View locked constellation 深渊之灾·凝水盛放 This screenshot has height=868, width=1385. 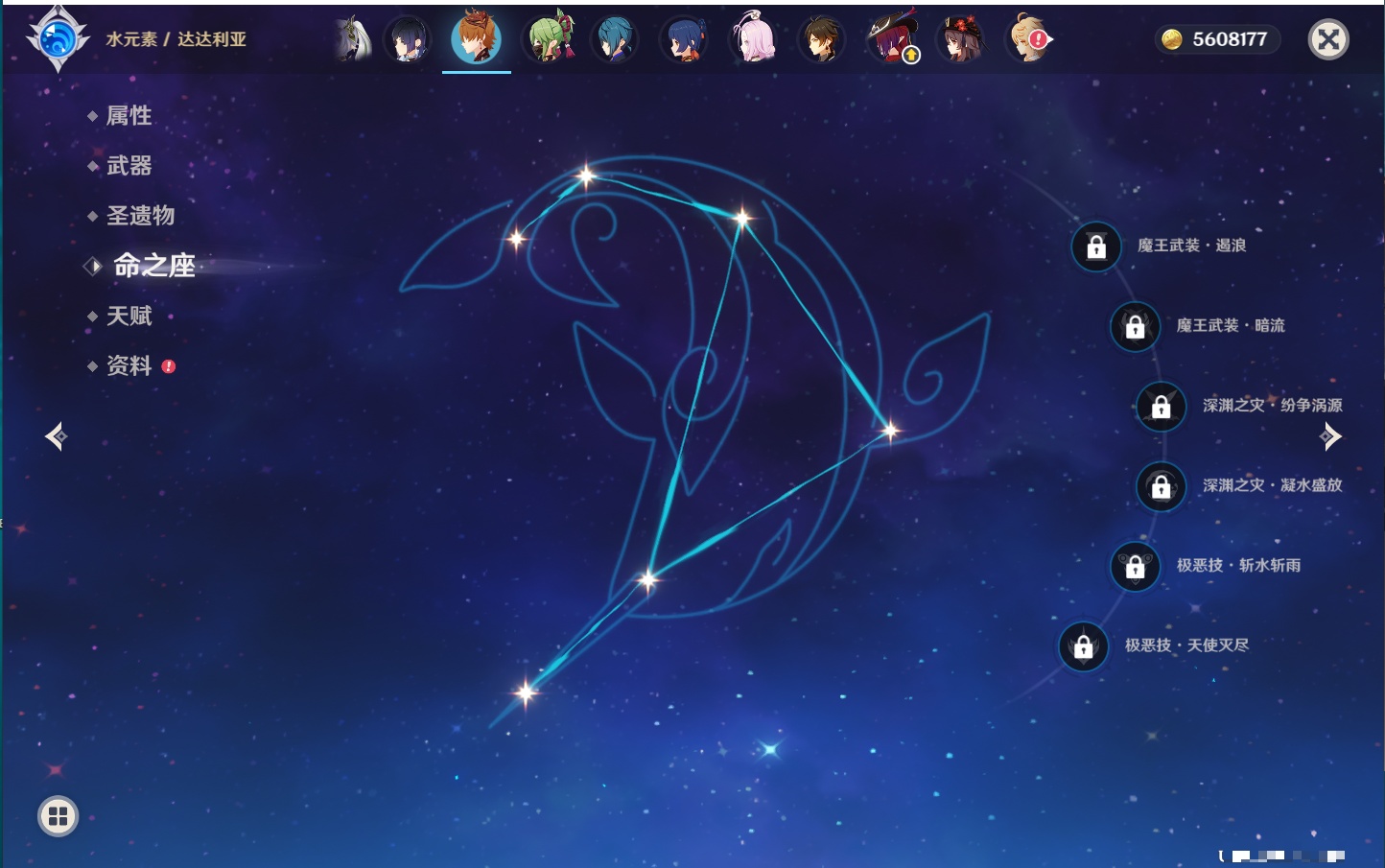pos(1162,486)
